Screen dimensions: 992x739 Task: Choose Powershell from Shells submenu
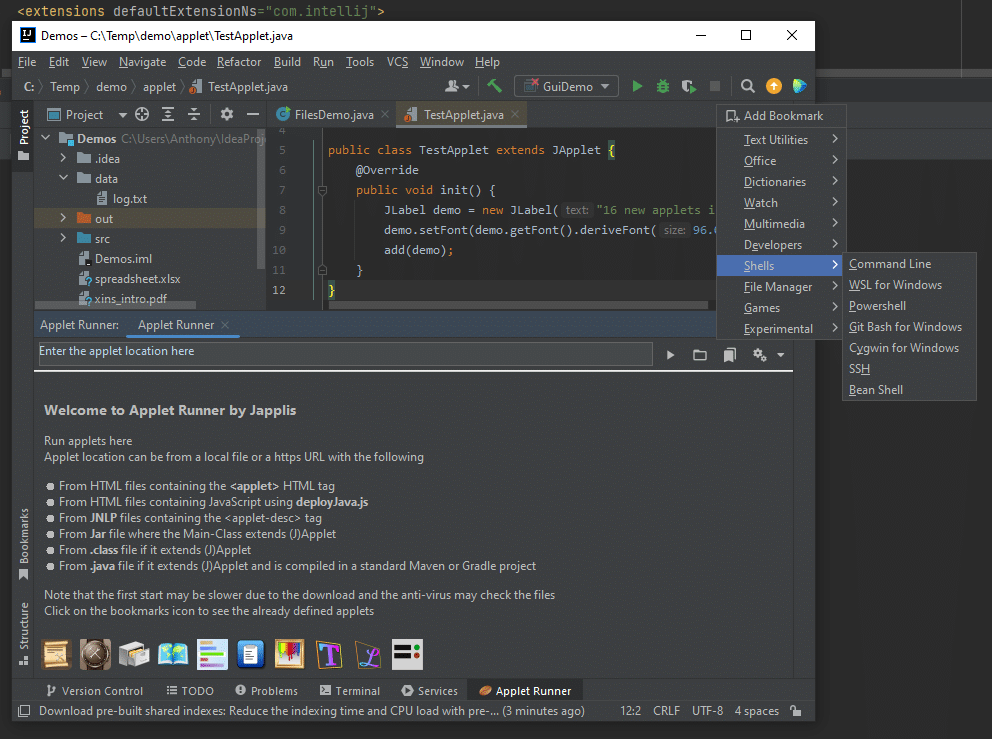pyautogui.click(x=877, y=306)
